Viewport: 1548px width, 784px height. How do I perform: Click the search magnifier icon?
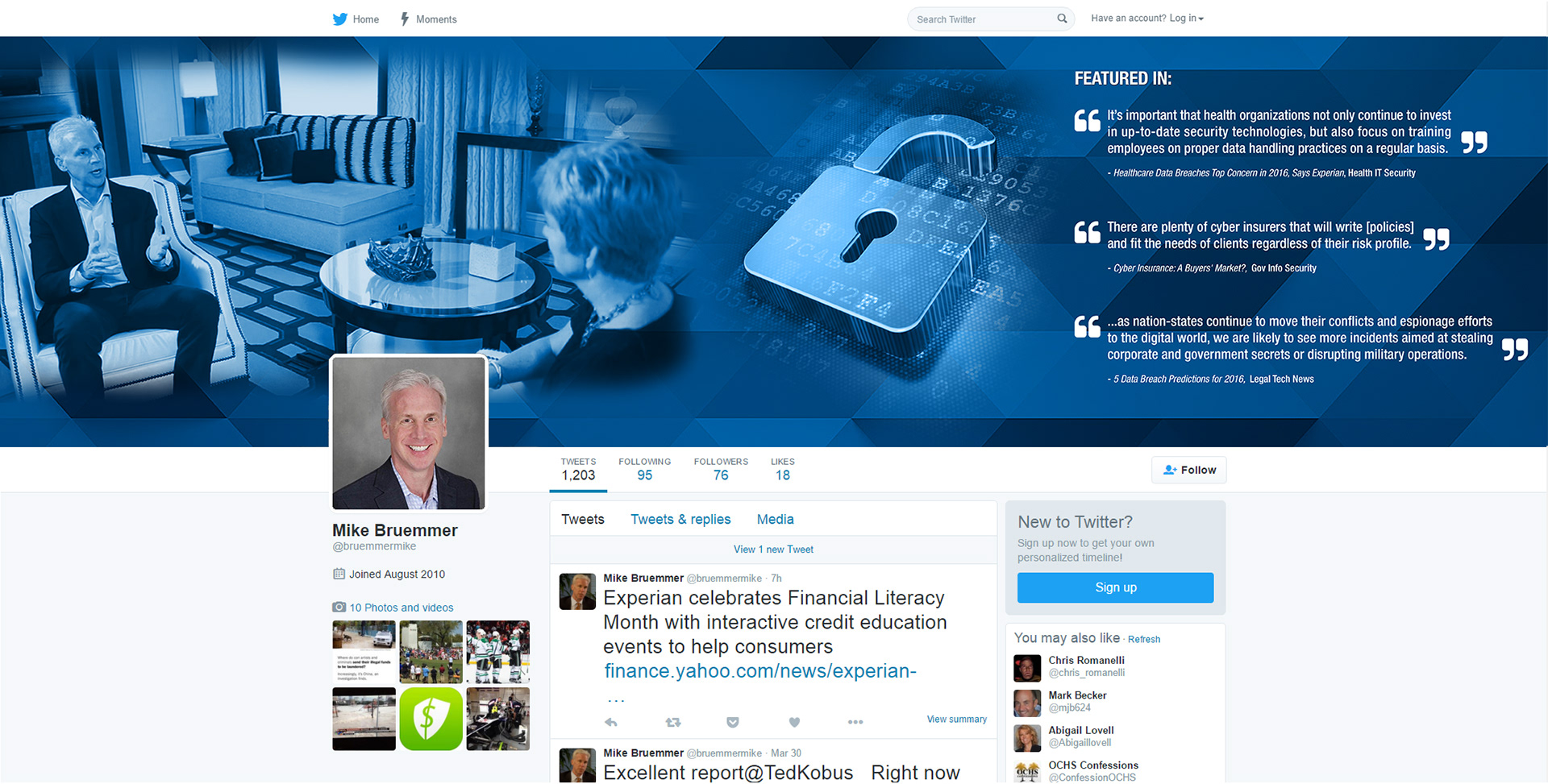coord(1062,19)
